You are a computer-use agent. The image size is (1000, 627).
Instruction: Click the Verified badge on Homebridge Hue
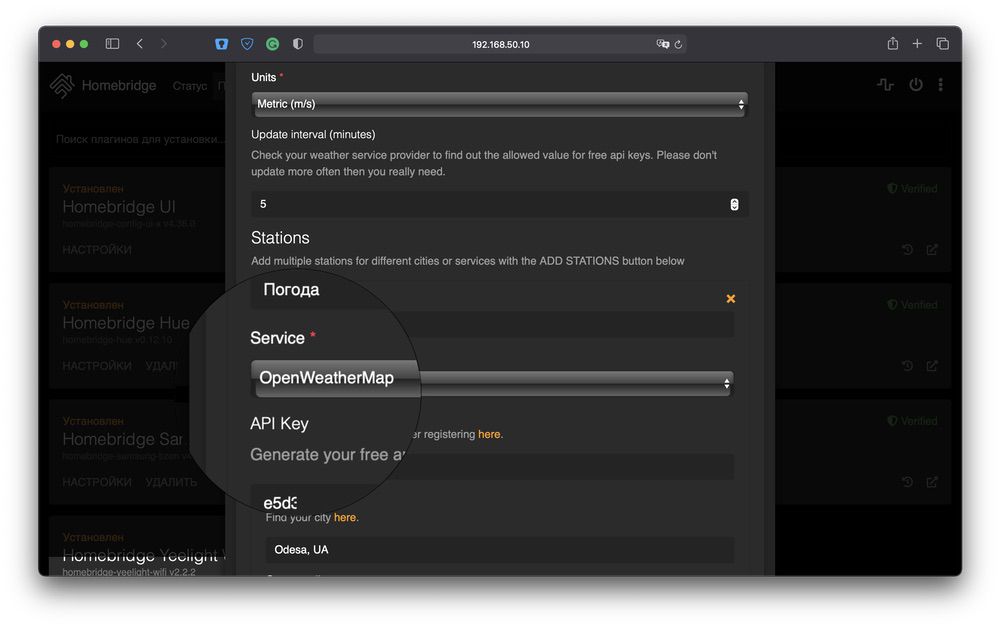913,305
